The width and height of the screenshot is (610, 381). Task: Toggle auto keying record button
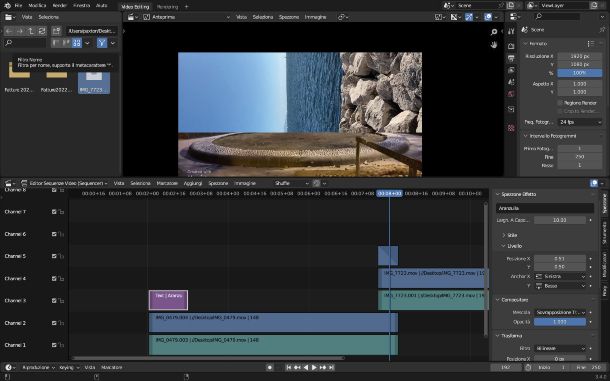(x=270, y=367)
